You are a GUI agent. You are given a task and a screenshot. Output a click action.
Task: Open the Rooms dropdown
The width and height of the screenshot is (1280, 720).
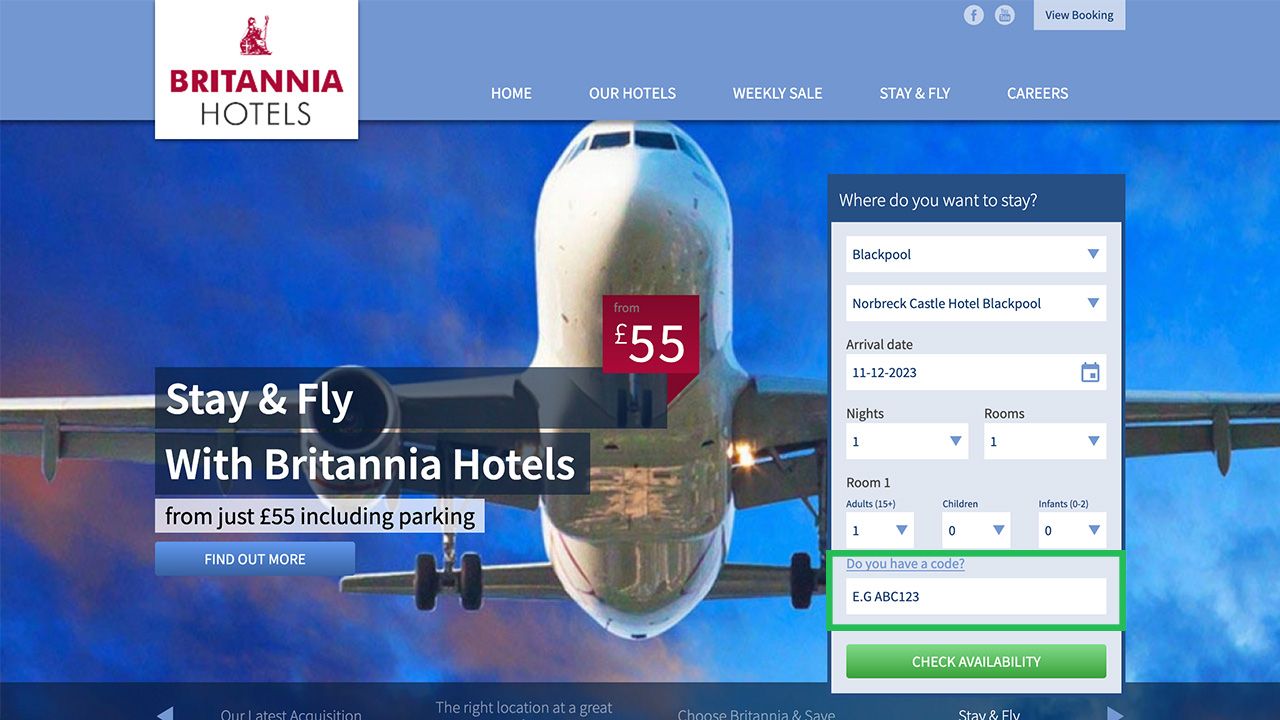click(1045, 441)
